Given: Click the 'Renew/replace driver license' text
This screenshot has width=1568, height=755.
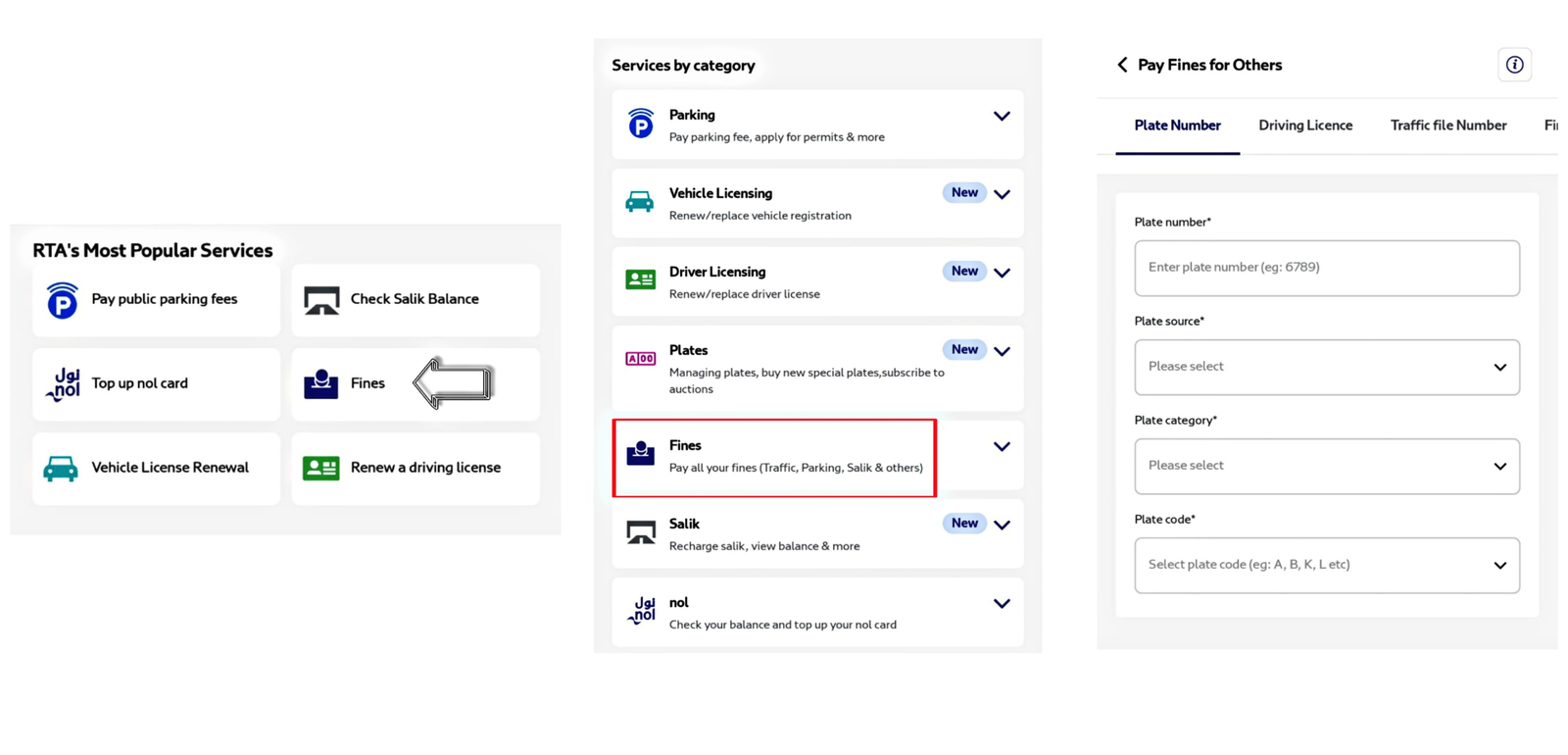Looking at the screenshot, I should (744, 294).
